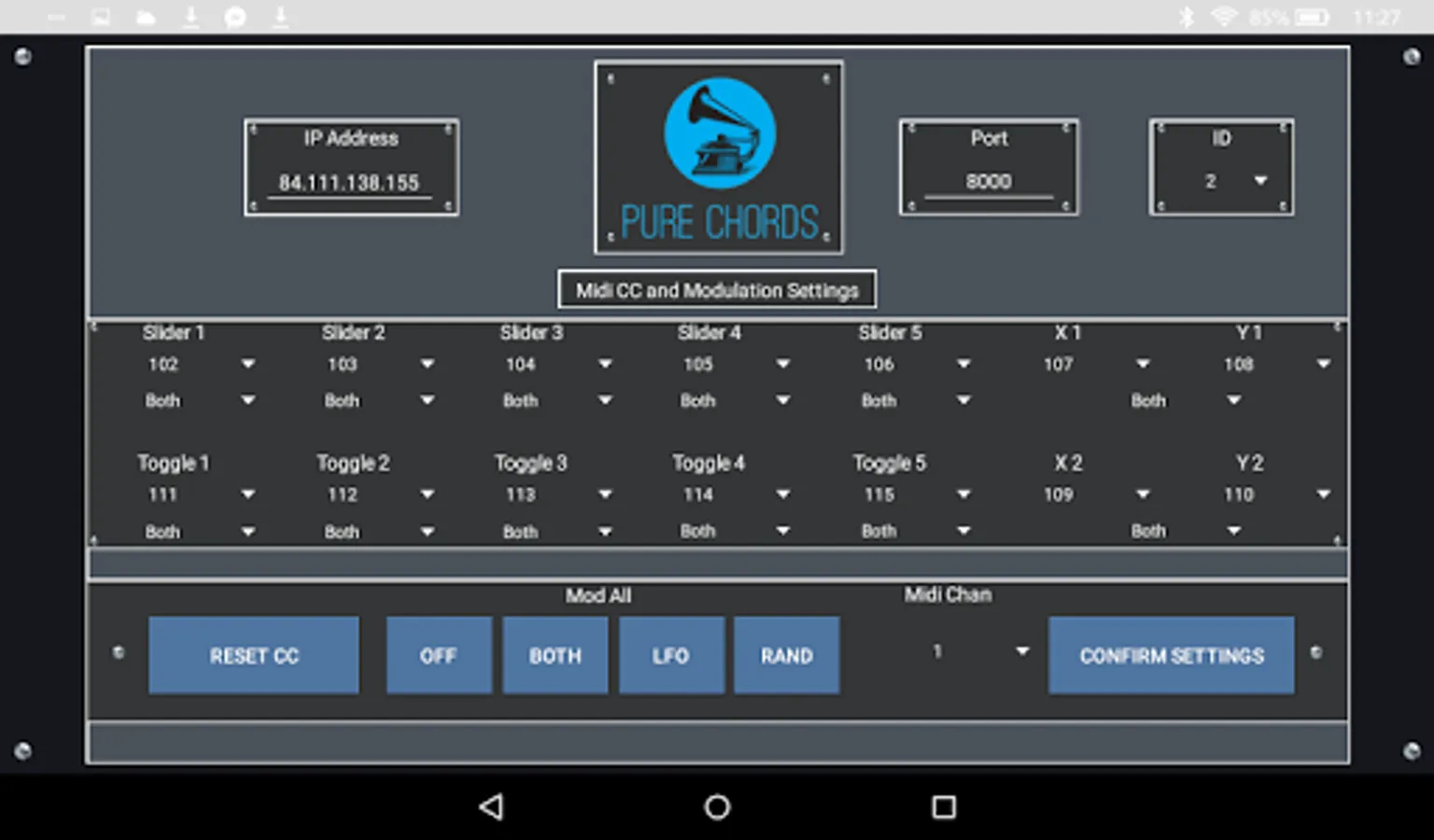Open Toggle 1 modulation mode dropdown

[200, 531]
